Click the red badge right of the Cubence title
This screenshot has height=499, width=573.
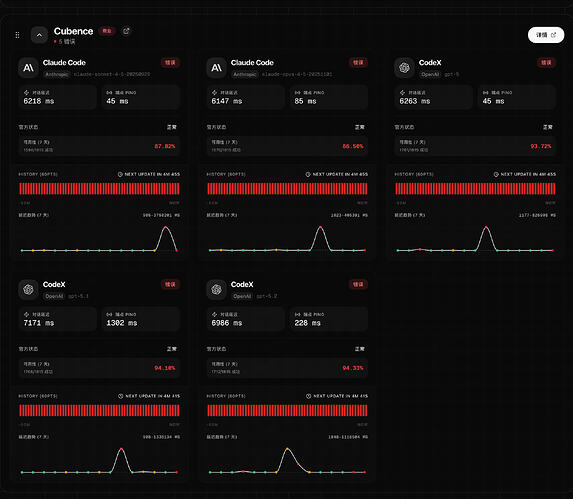coord(107,31)
